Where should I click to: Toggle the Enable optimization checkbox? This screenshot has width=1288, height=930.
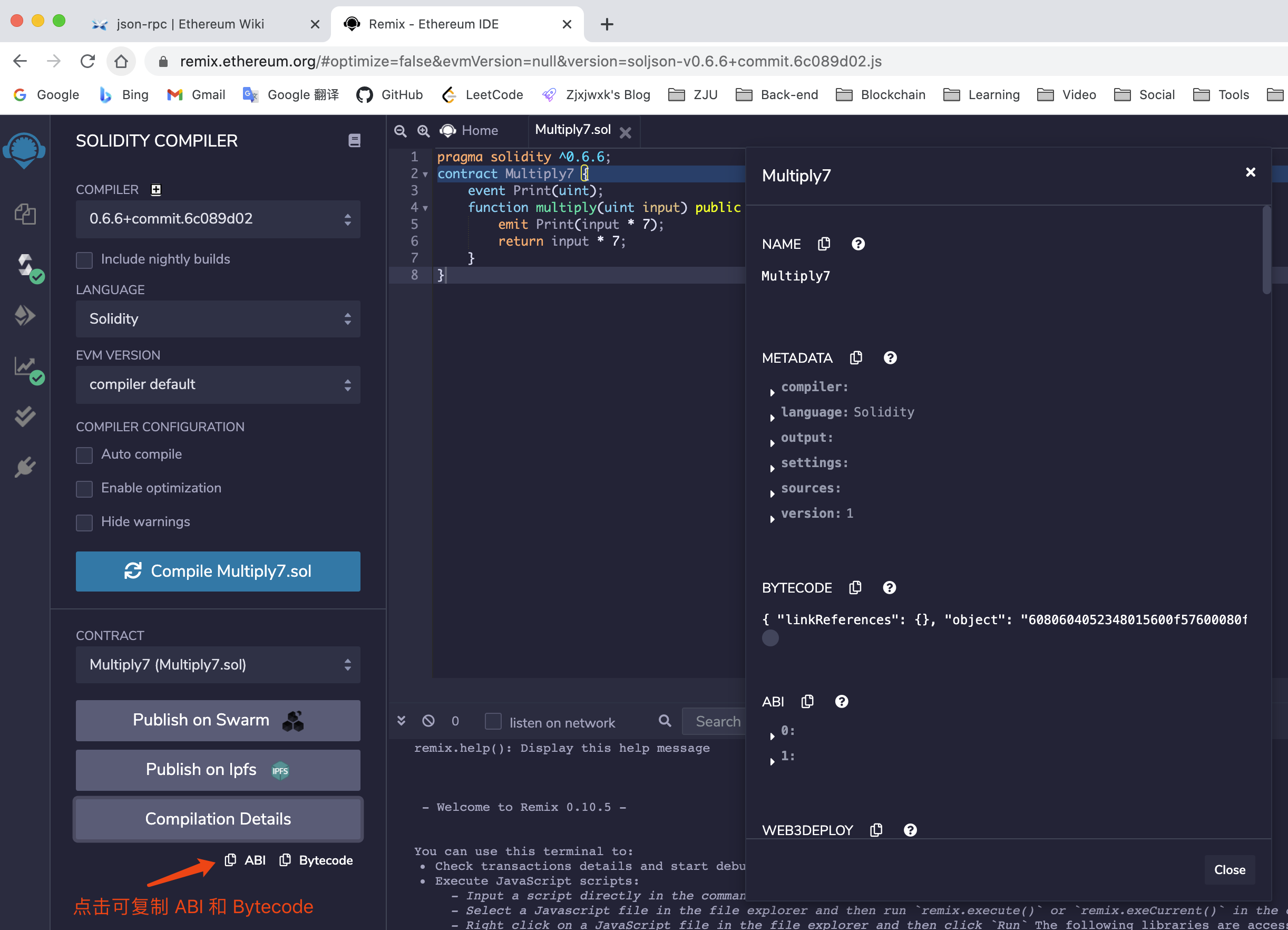pyautogui.click(x=85, y=489)
